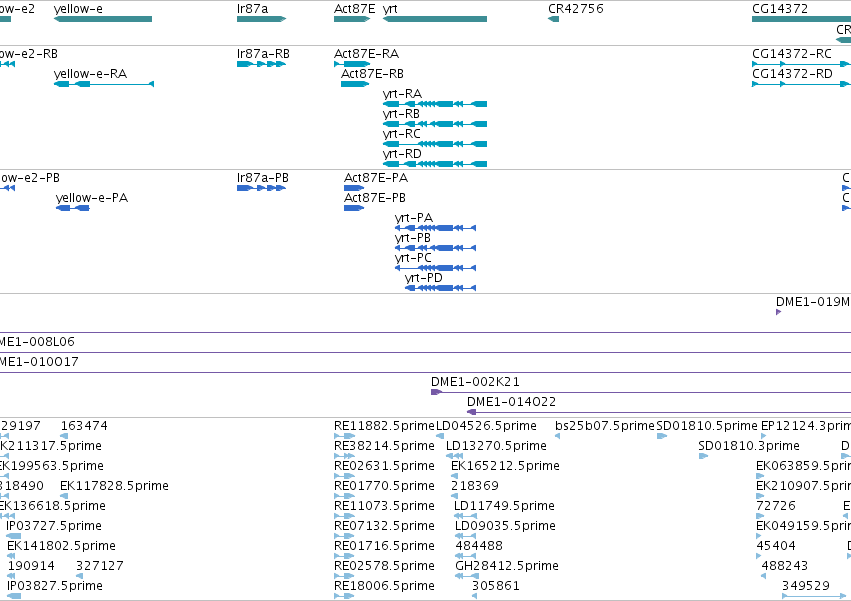The image size is (851, 601).
Task: Select the Act87E gene feature bar
Action: pos(352,19)
